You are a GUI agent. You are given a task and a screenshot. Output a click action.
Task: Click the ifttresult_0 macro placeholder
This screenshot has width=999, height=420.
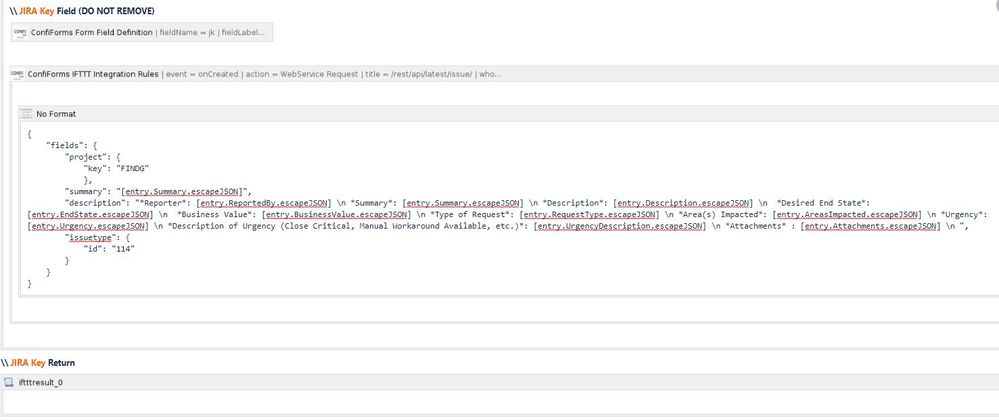[x=500, y=382]
